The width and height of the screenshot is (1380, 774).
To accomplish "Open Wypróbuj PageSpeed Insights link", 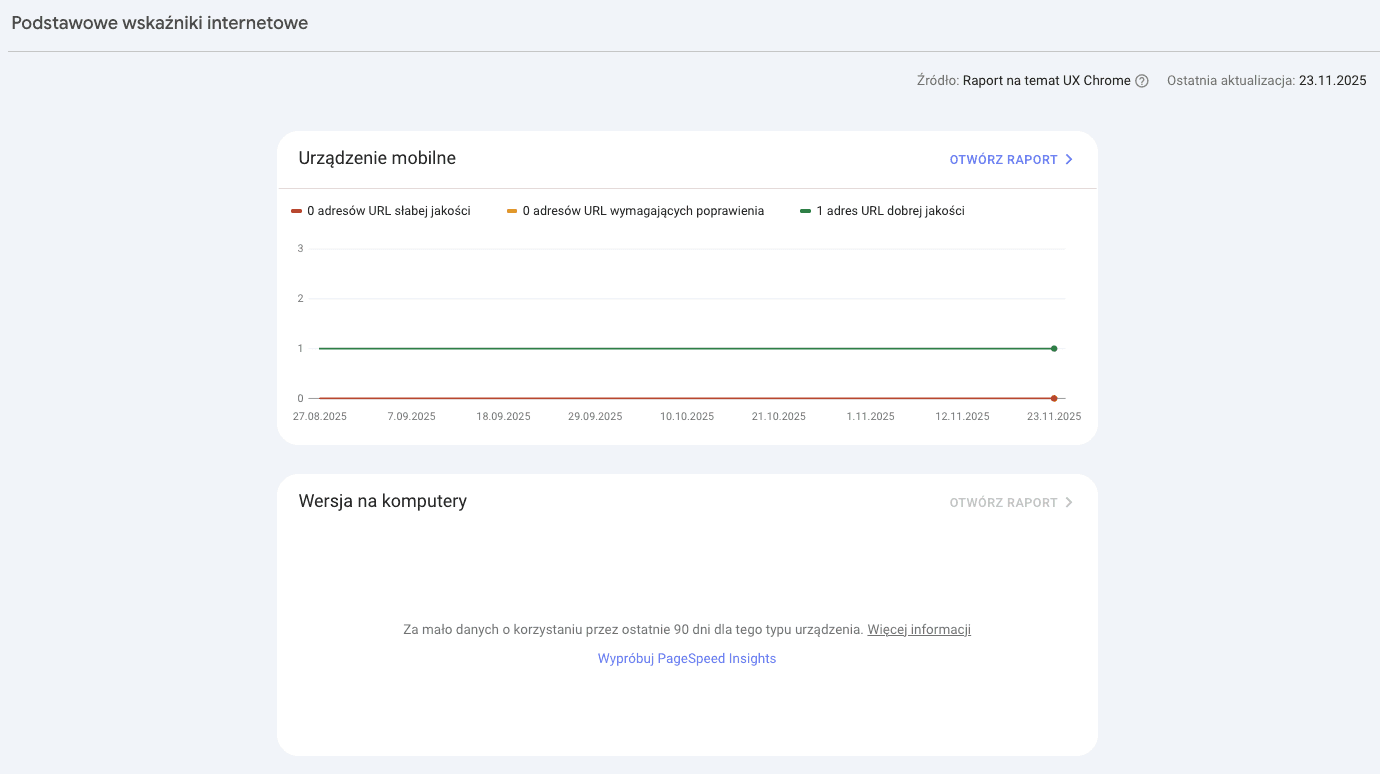I will point(687,659).
